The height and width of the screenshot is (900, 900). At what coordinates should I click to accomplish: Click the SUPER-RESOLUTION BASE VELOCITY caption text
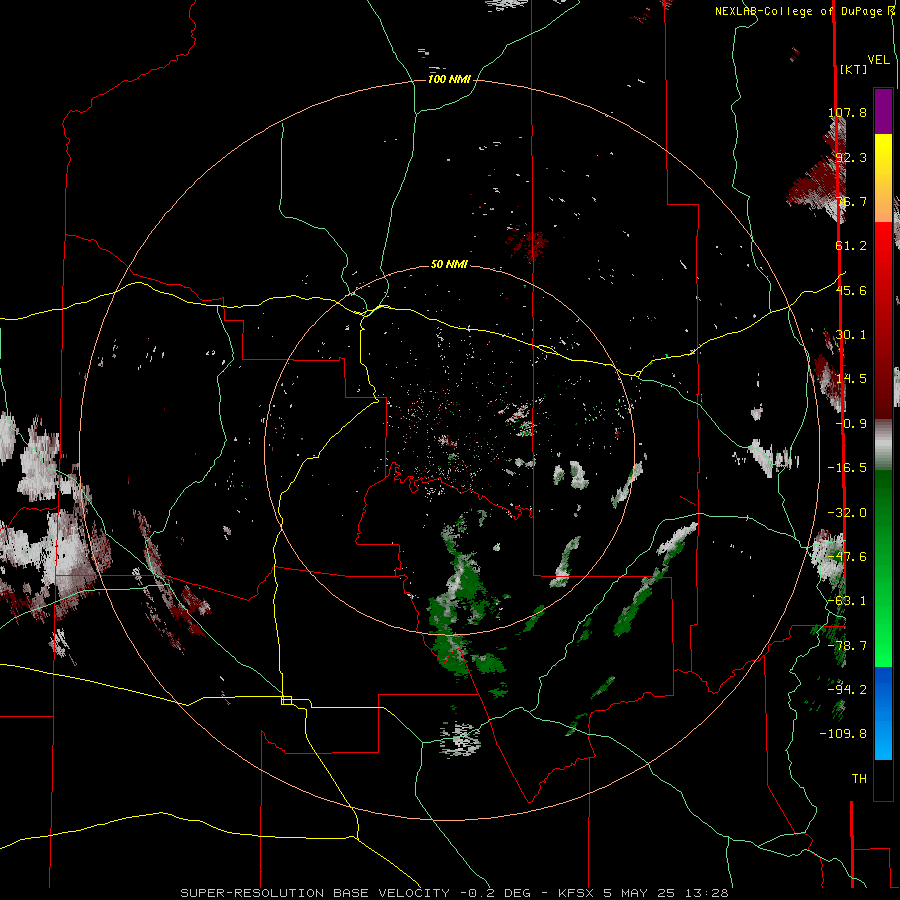tap(315, 893)
